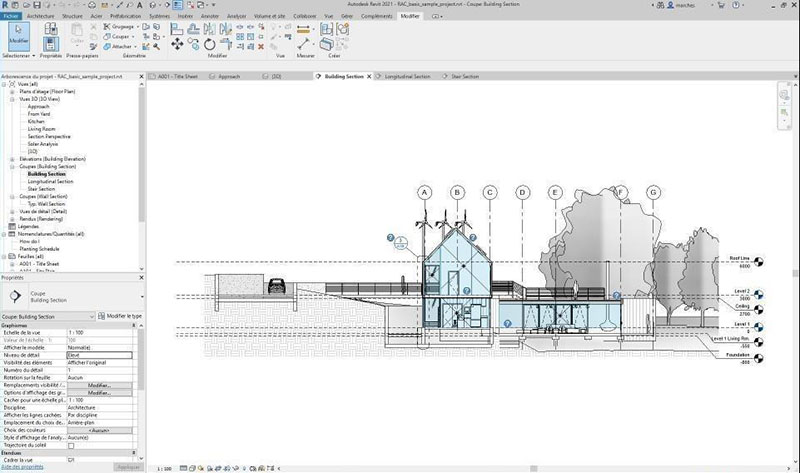800x473 pixels.
Task: Select the Move tool with four arrows
Action: [177, 44]
